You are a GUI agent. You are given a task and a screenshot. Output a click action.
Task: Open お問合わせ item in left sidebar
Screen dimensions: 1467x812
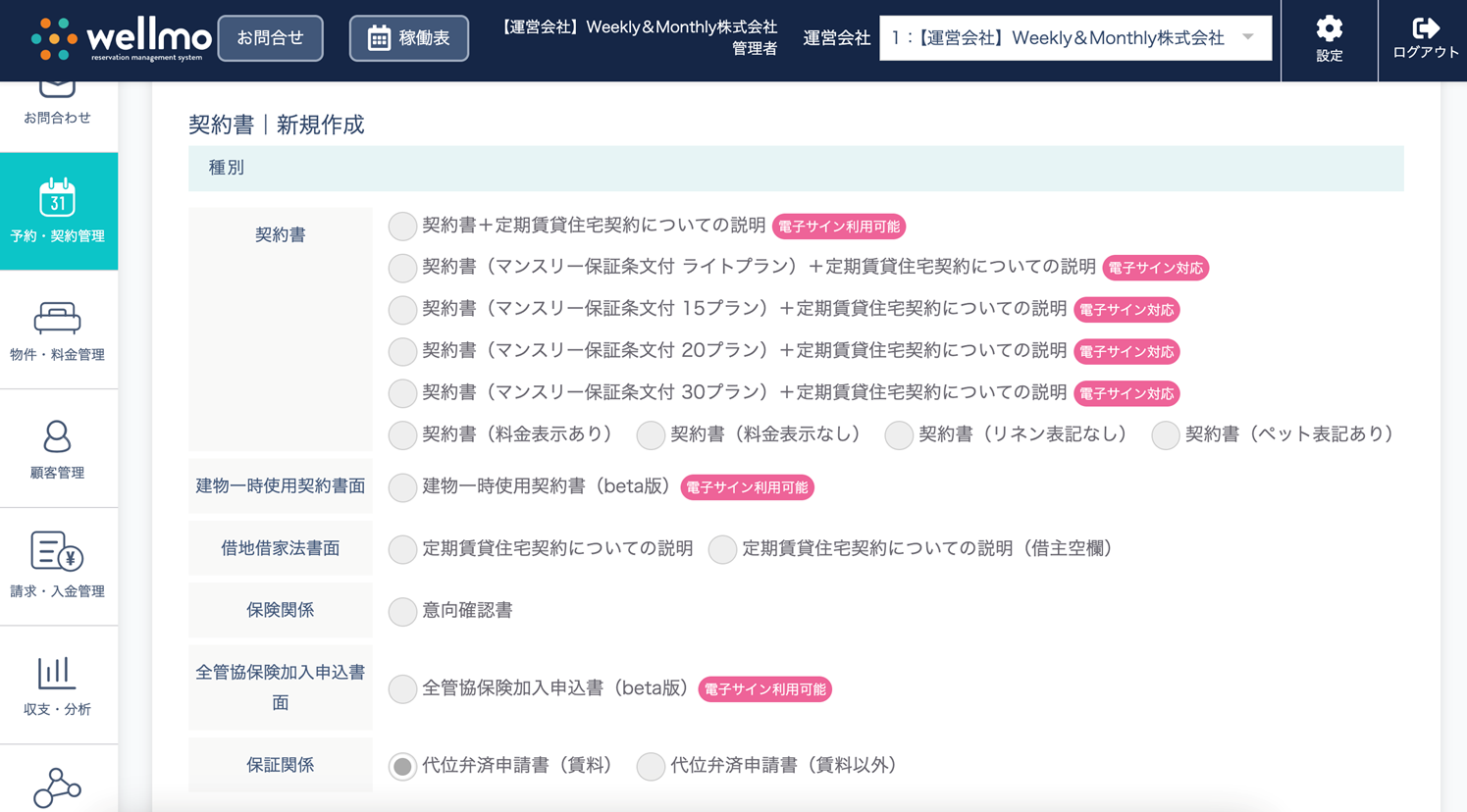coord(57,103)
